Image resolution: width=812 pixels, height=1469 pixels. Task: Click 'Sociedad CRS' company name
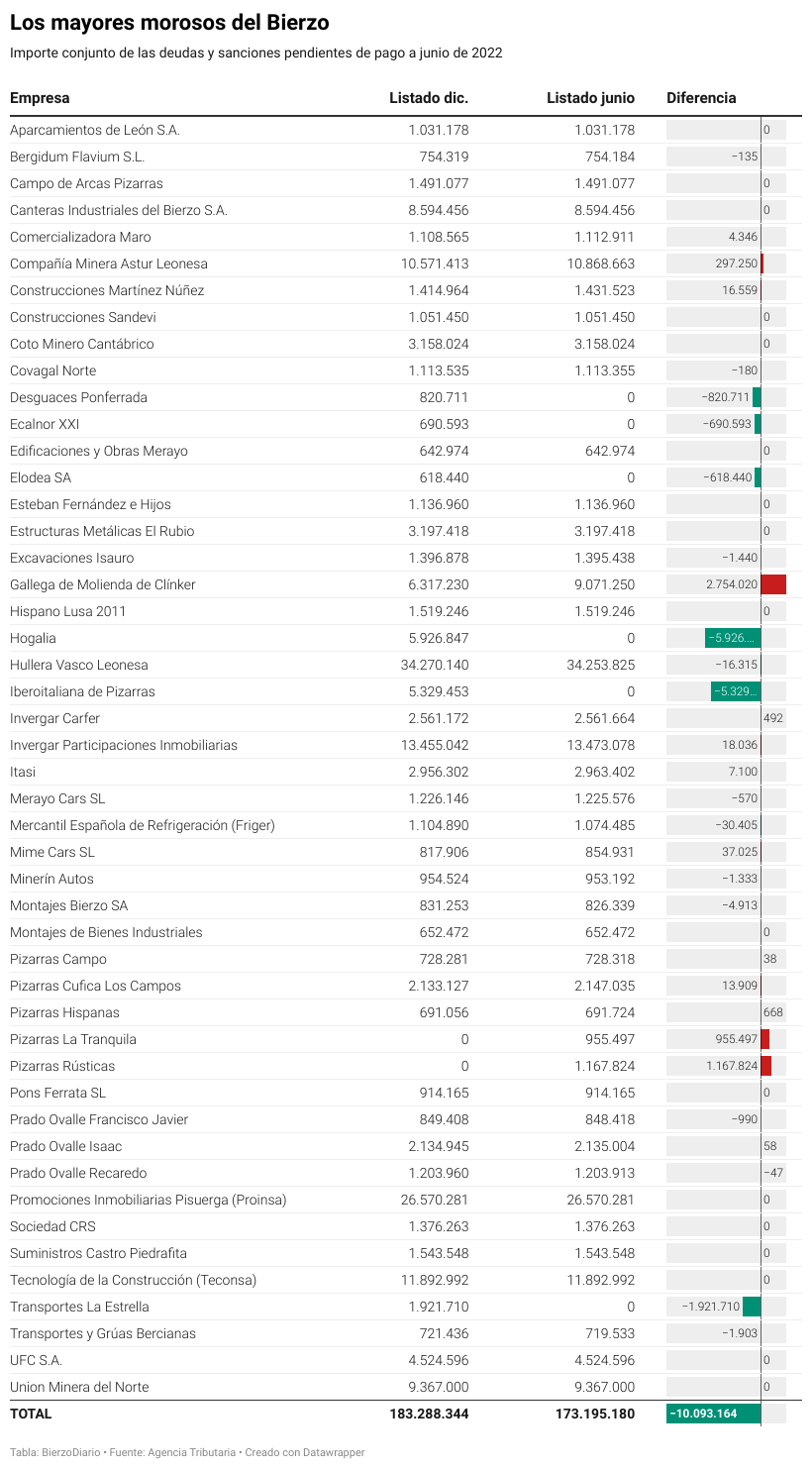click(52, 1226)
